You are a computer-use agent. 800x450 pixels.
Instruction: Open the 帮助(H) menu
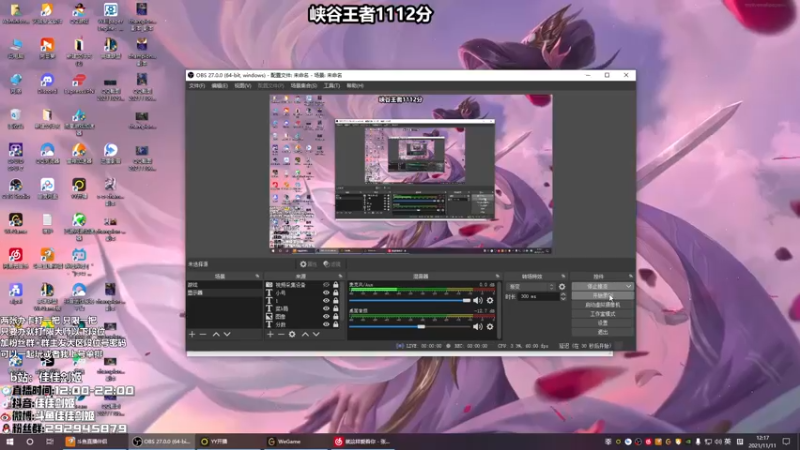pyautogui.click(x=355, y=86)
